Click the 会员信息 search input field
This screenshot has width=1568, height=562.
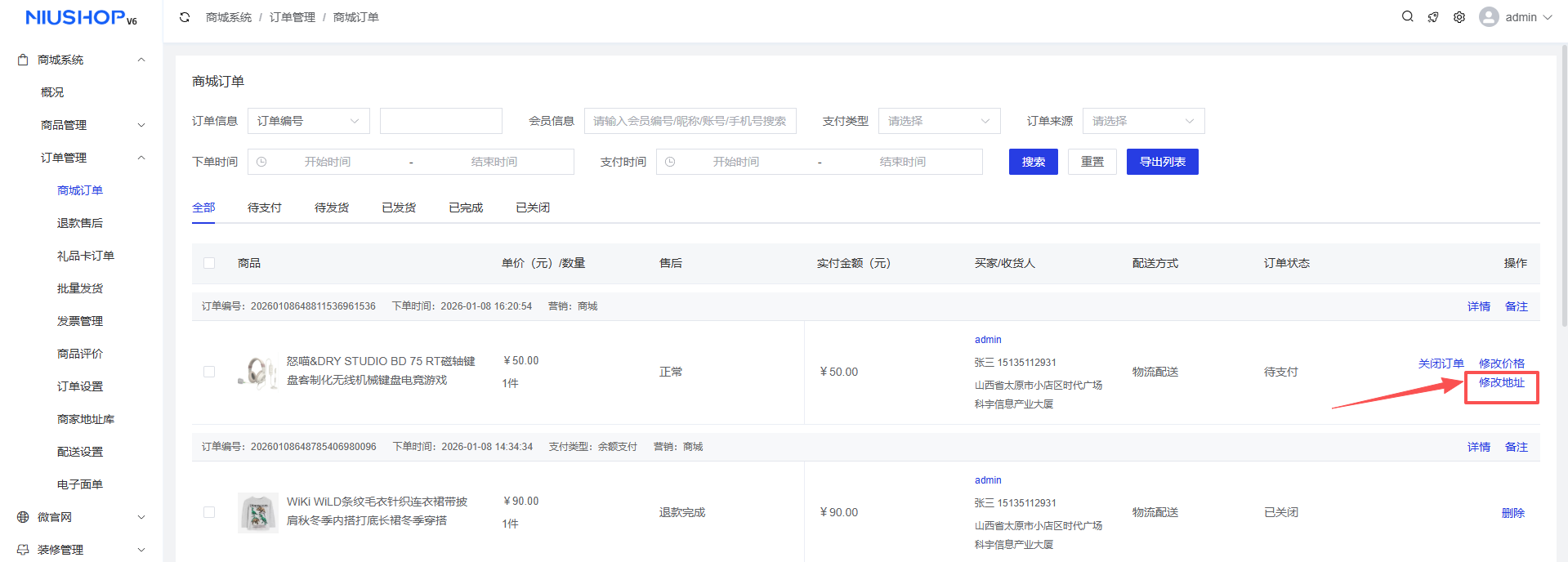click(690, 121)
